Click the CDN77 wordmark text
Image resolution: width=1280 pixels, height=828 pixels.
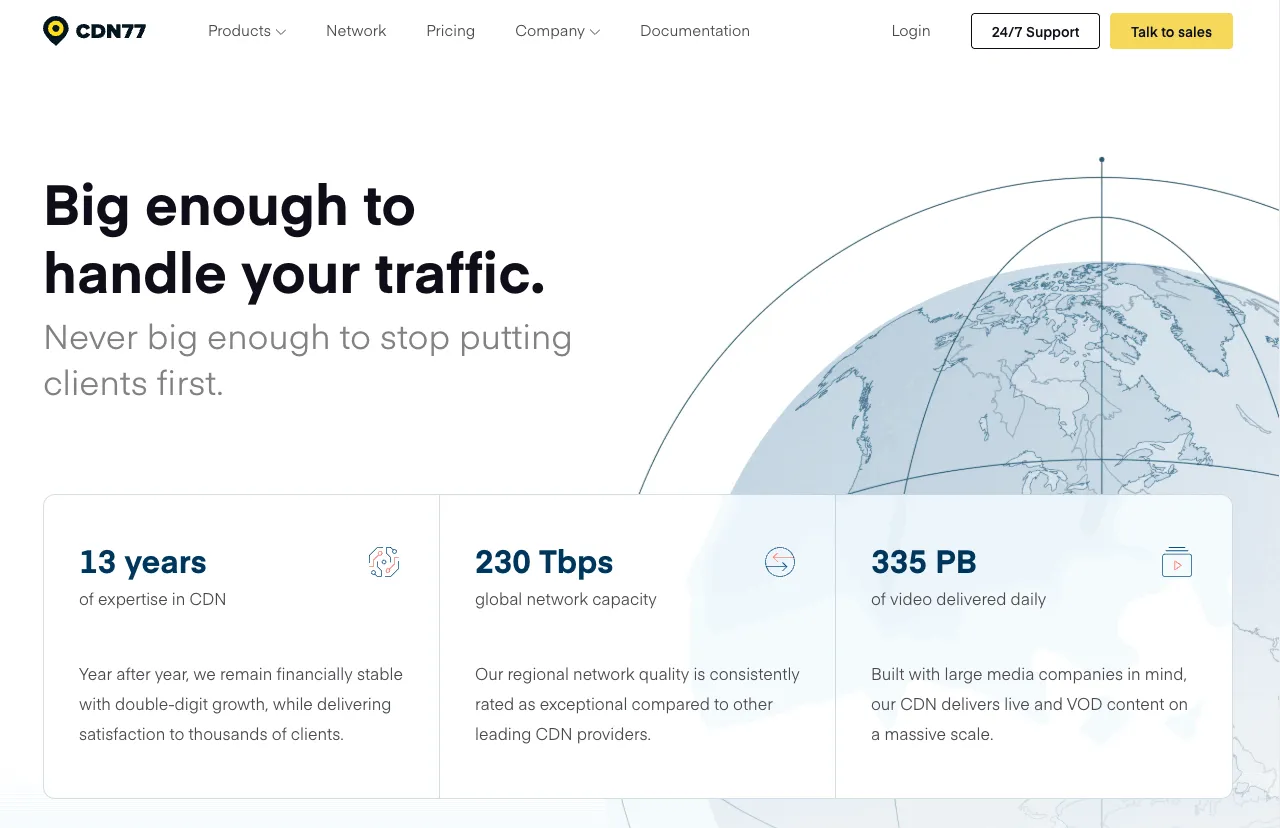111,31
